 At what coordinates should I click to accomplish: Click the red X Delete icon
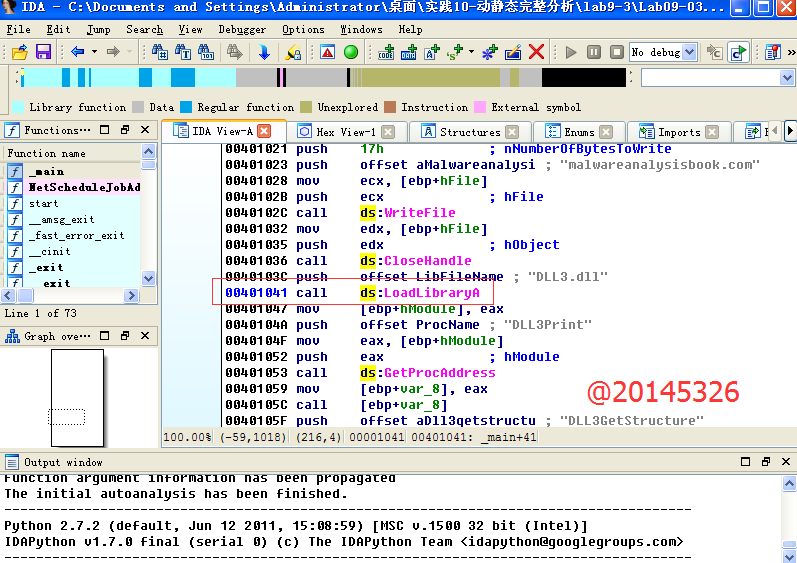pos(537,52)
